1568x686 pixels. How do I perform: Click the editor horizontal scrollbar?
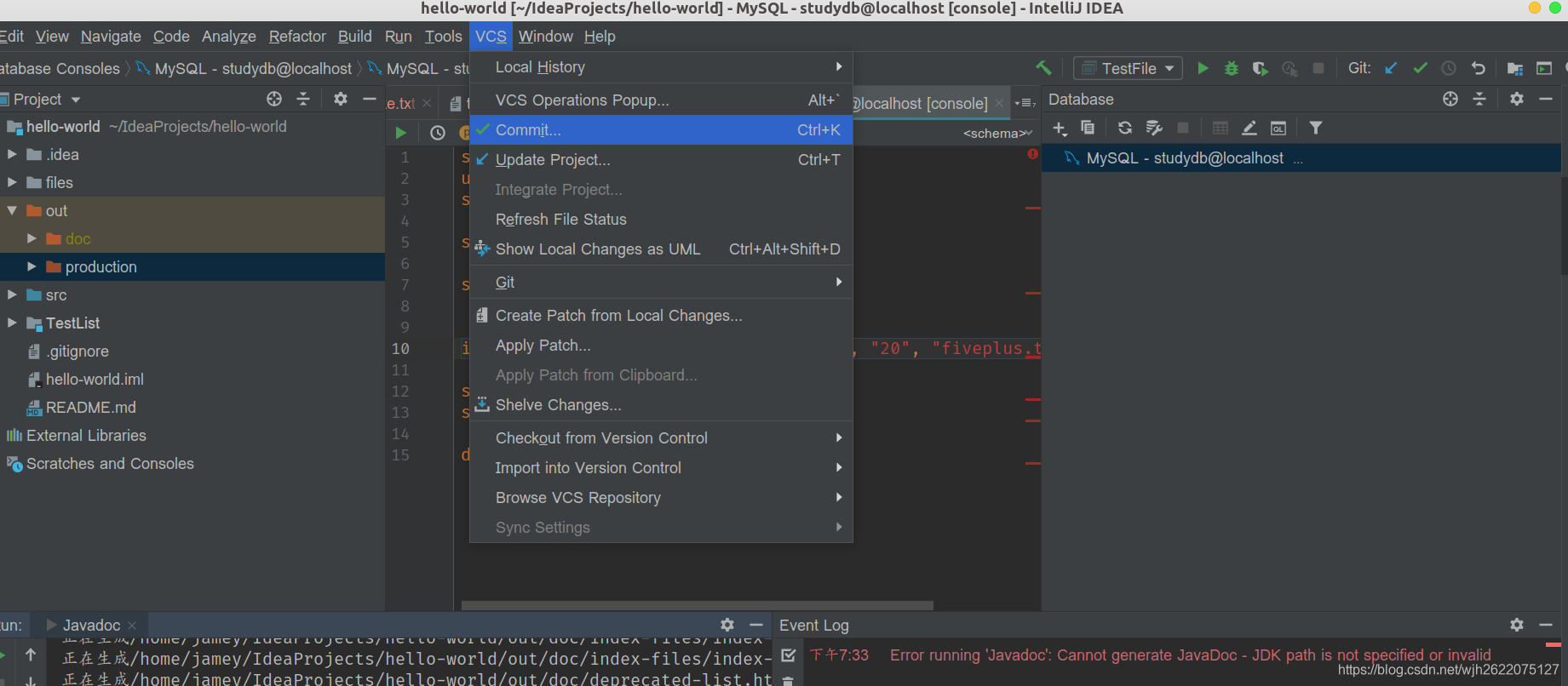697,606
